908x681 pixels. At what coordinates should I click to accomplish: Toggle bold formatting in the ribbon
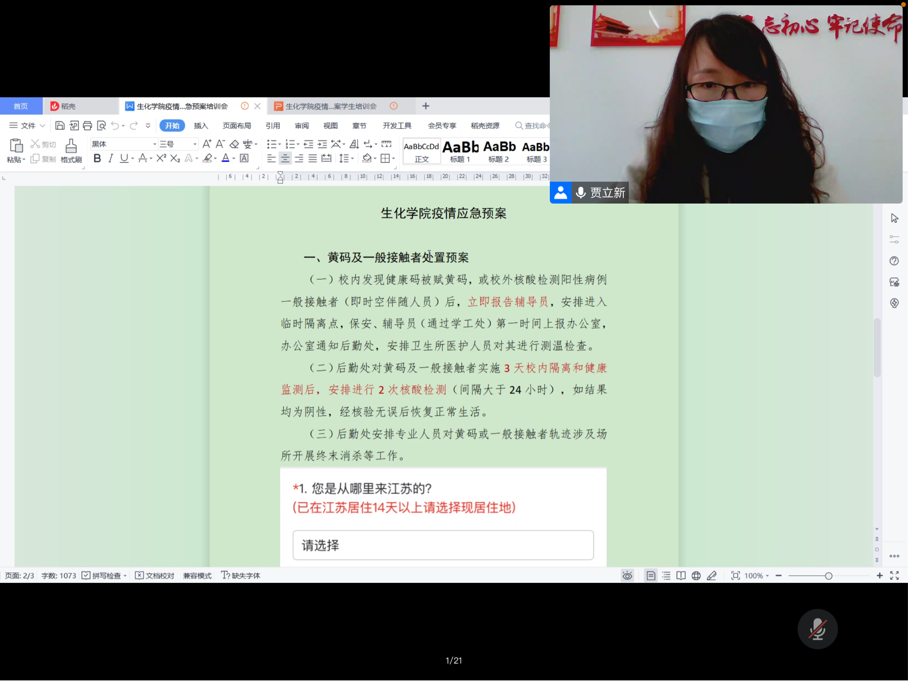click(x=97, y=159)
